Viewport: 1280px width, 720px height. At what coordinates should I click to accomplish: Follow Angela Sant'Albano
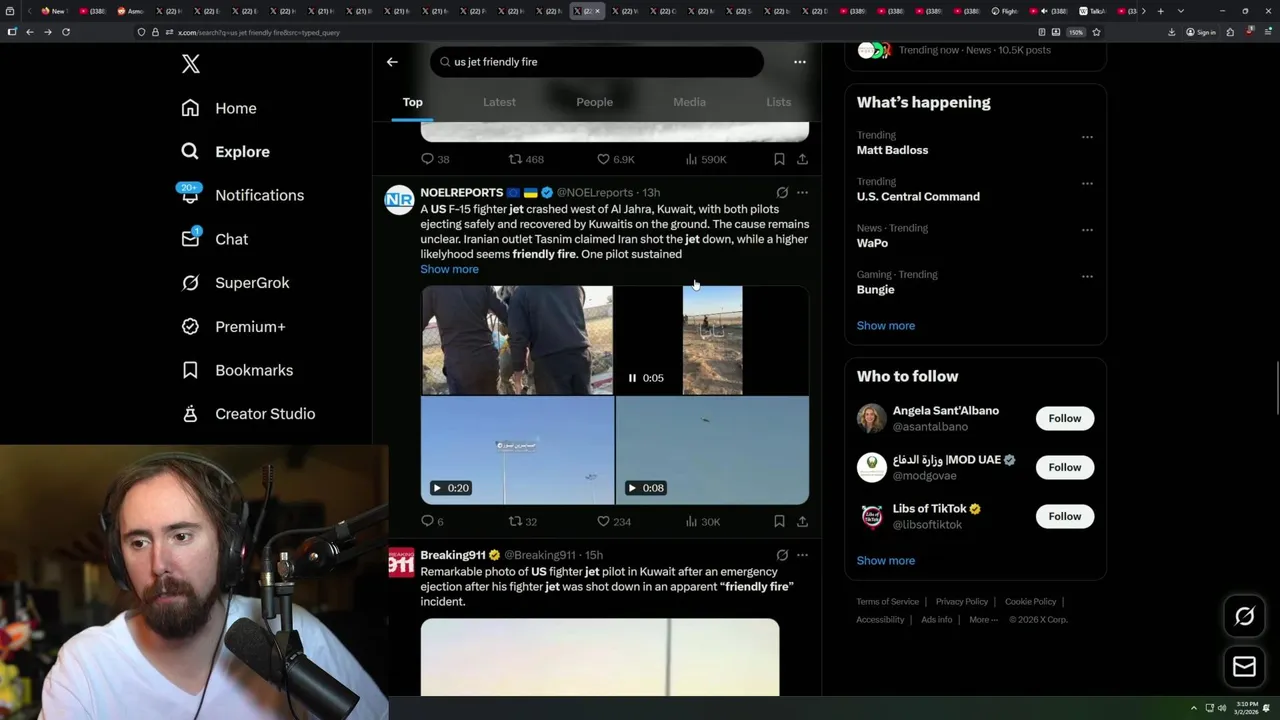click(x=1064, y=418)
